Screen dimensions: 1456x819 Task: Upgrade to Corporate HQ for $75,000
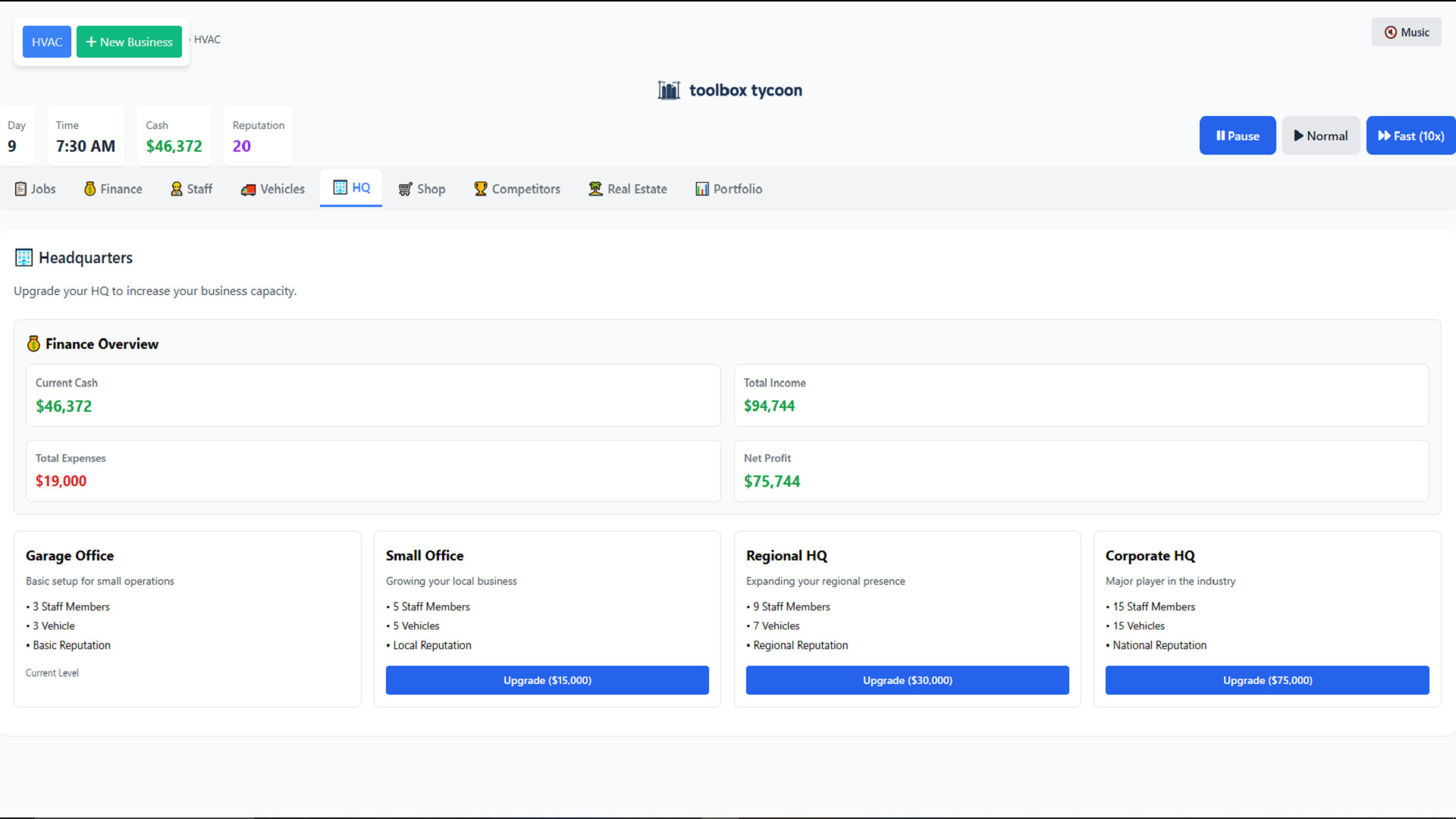click(1266, 680)
